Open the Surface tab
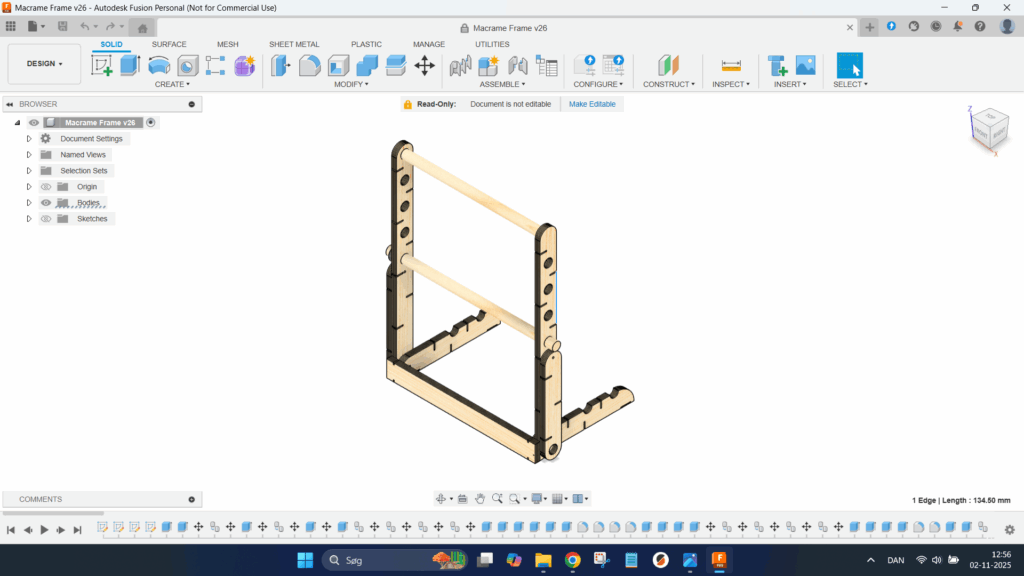 [169, 45]
